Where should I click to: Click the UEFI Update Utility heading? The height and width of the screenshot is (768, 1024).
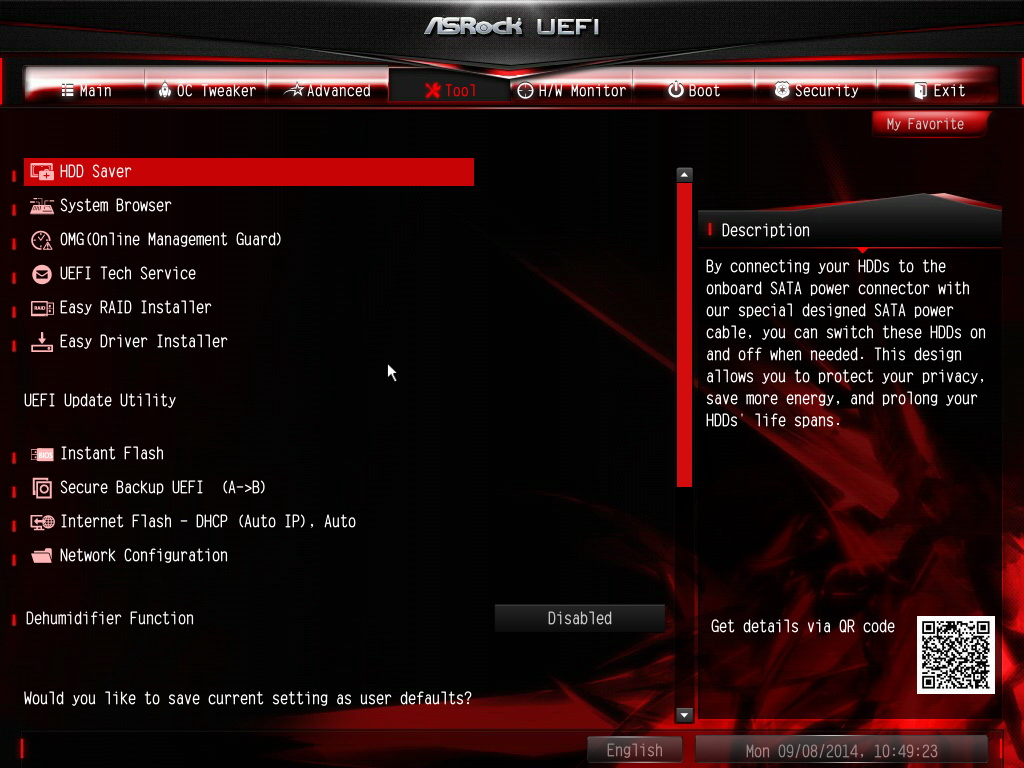tap(100, 400)
